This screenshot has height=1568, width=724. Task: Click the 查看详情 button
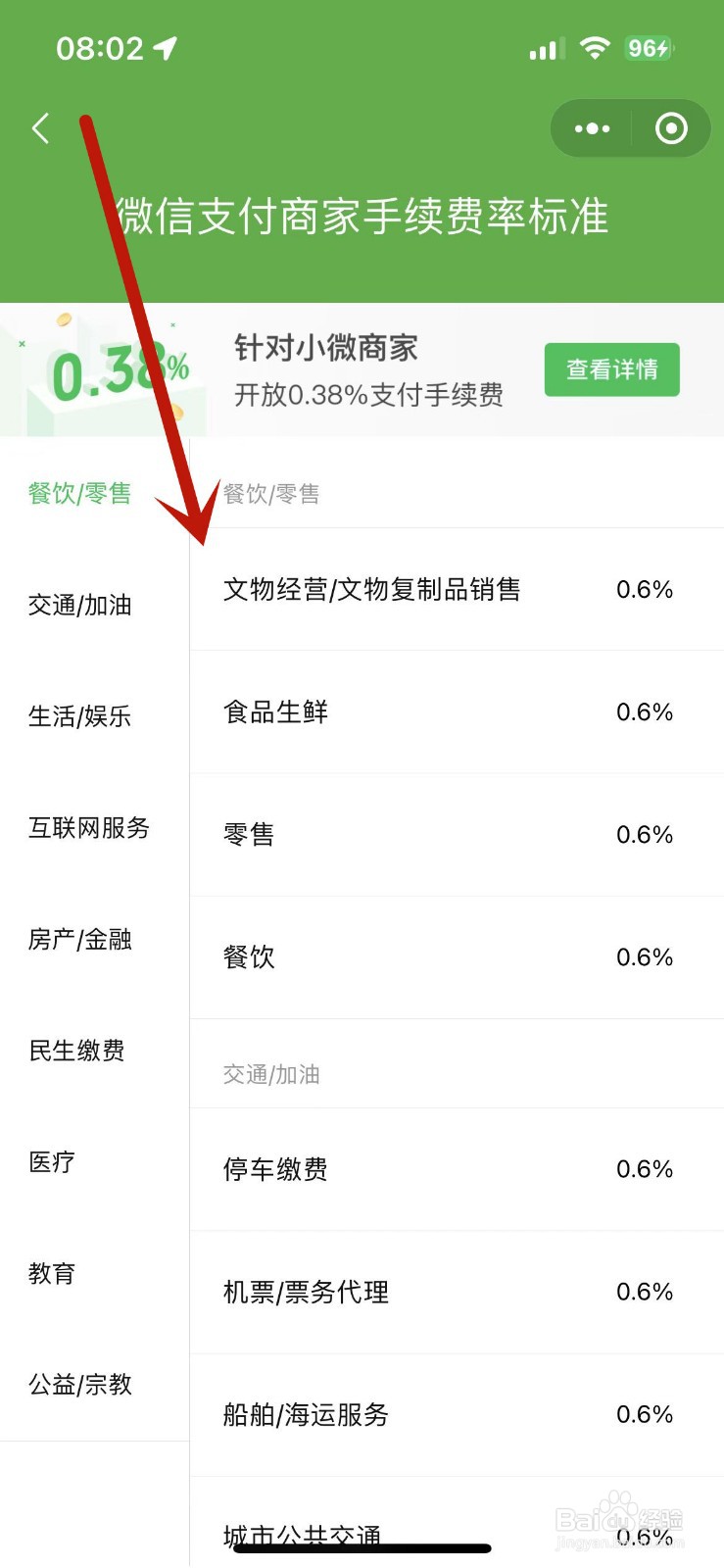pos(611,369)
